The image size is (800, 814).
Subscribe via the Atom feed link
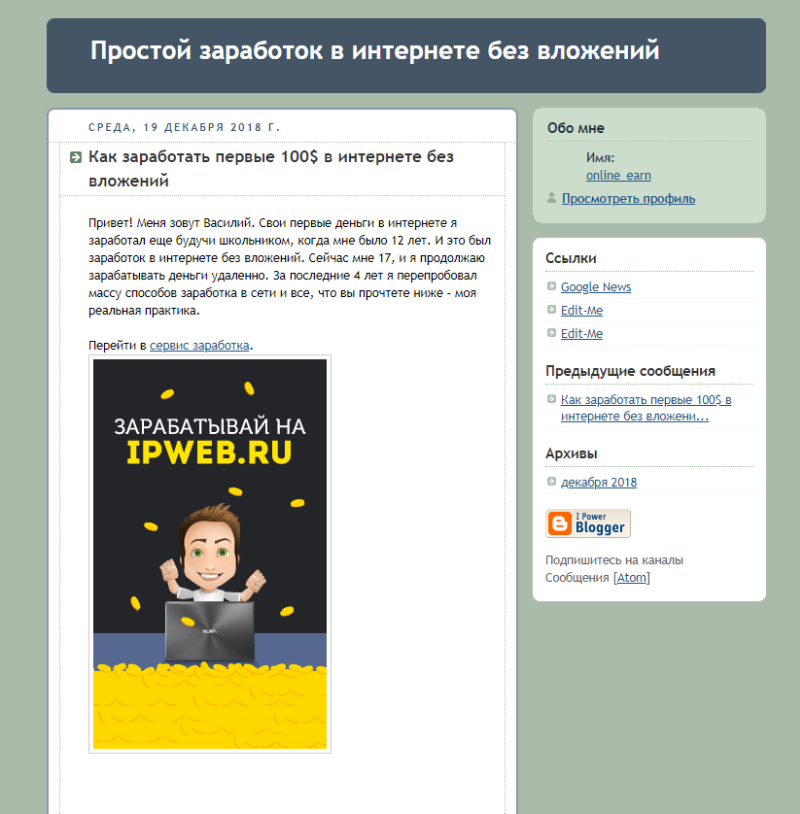tap(631, 578)
